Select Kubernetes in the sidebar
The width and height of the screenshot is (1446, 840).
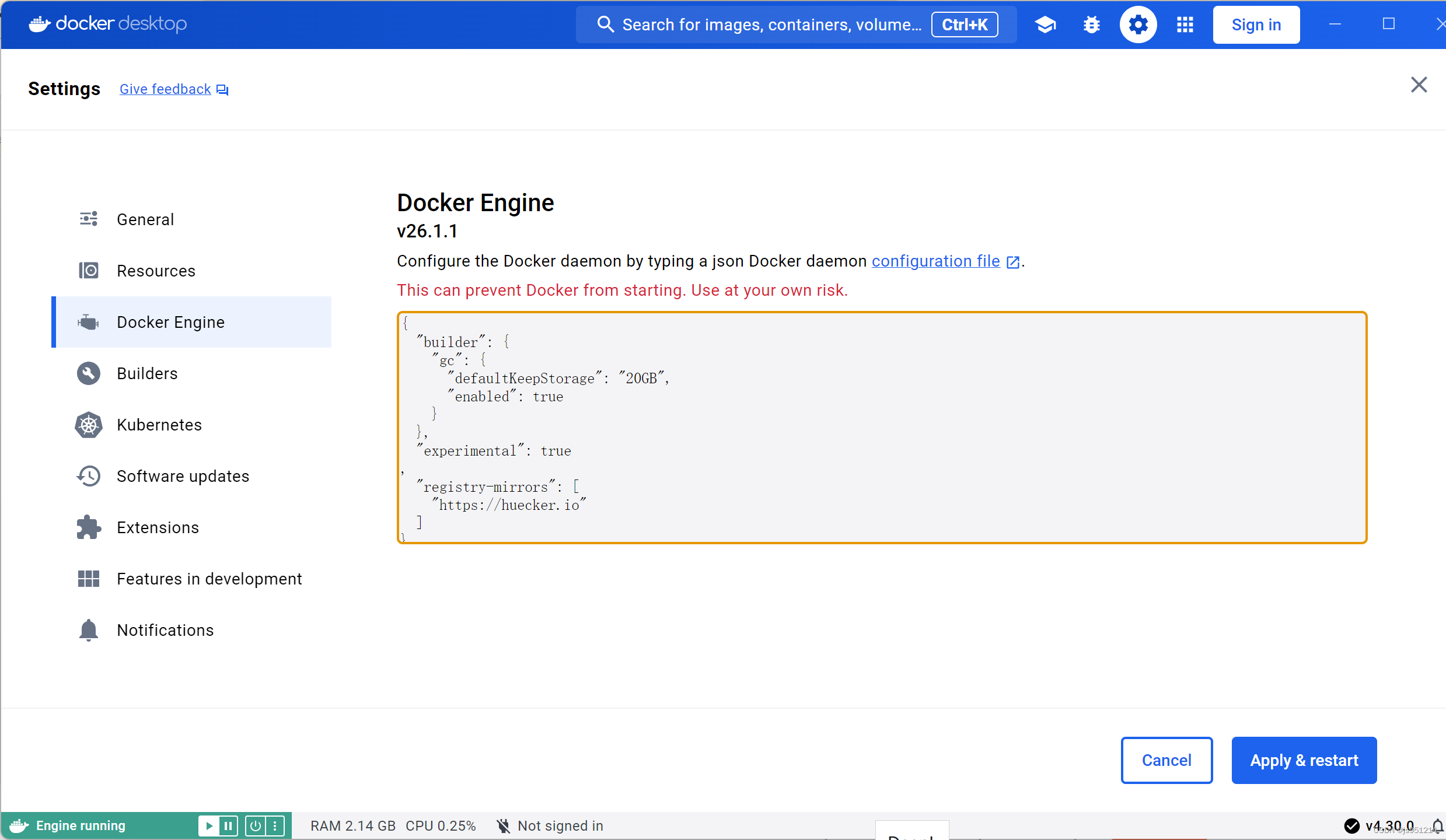click(x=159, y=425)
